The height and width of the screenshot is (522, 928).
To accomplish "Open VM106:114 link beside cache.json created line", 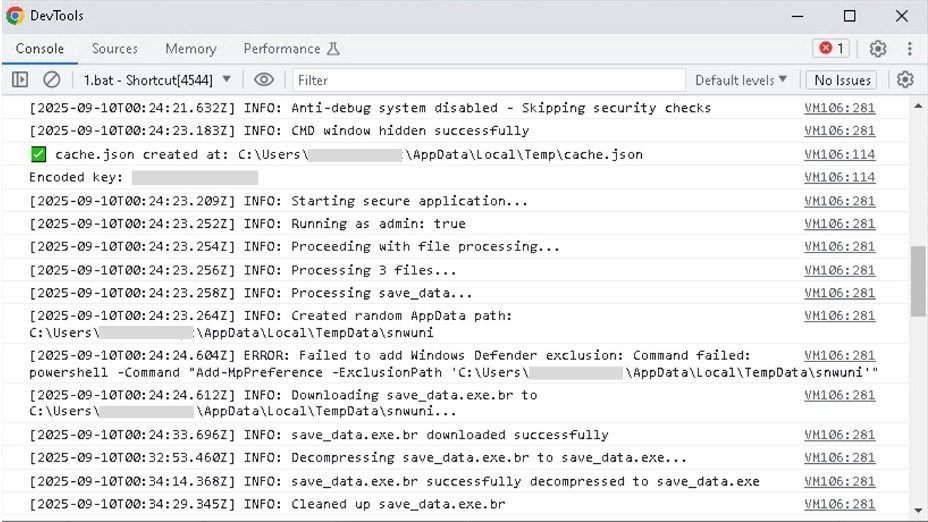I will point(839,154).
